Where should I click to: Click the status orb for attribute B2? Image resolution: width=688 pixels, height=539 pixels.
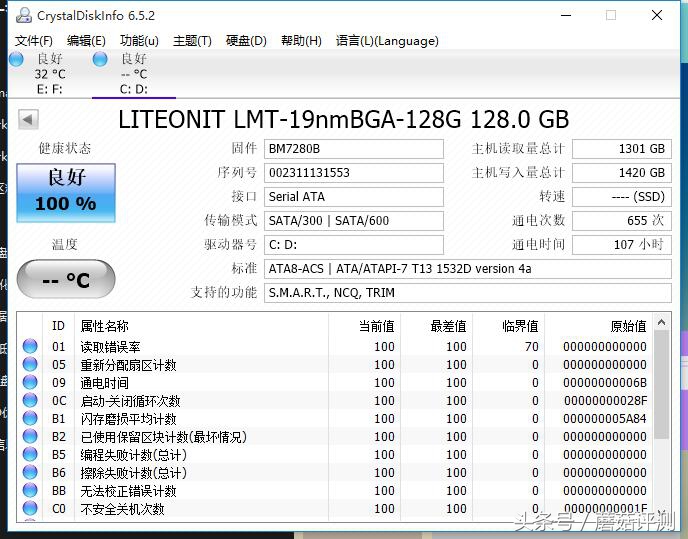point(30,436)
